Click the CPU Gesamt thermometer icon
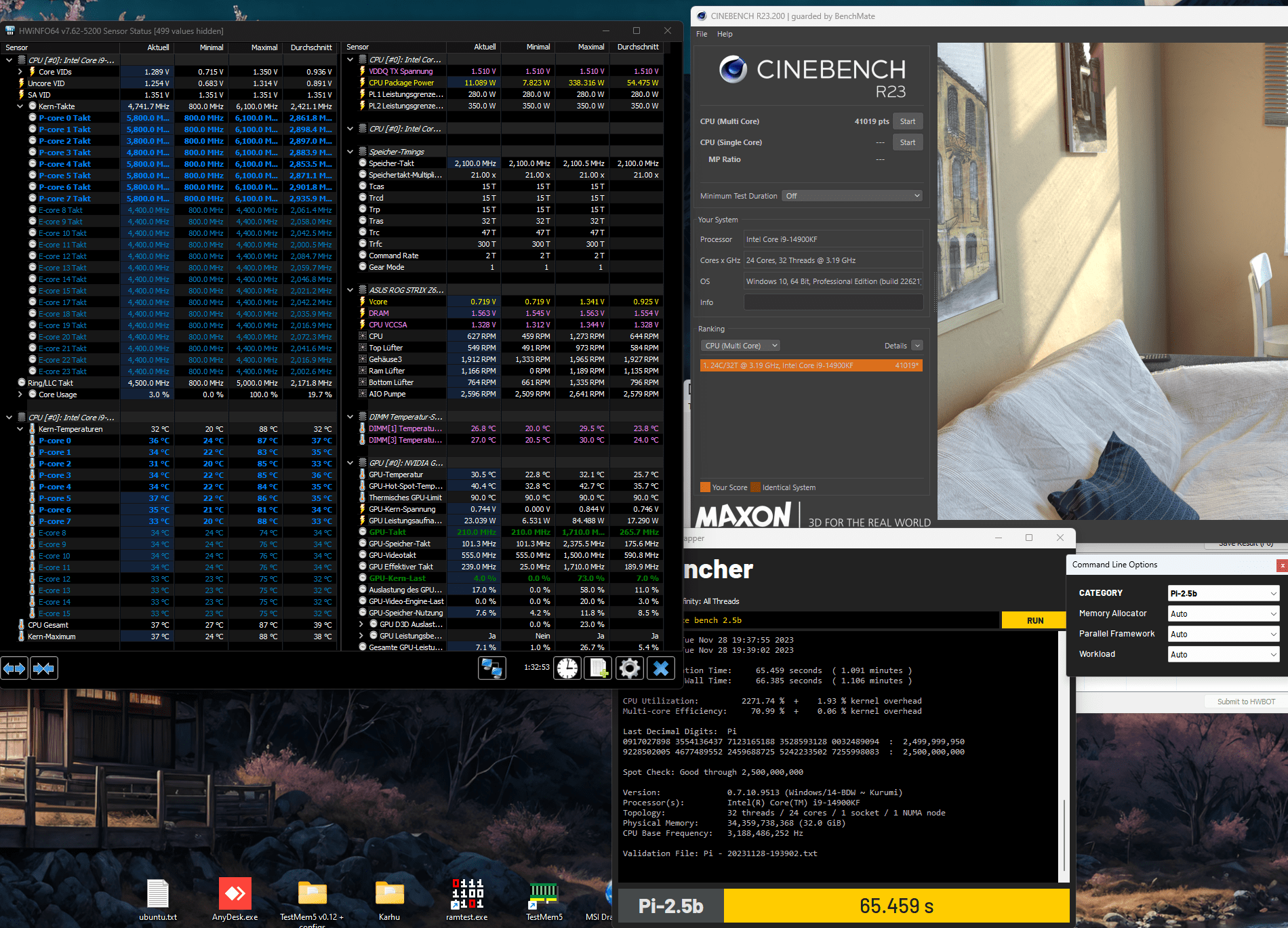The height and width of the screenshot is (928, 1288). coord(21,625)
